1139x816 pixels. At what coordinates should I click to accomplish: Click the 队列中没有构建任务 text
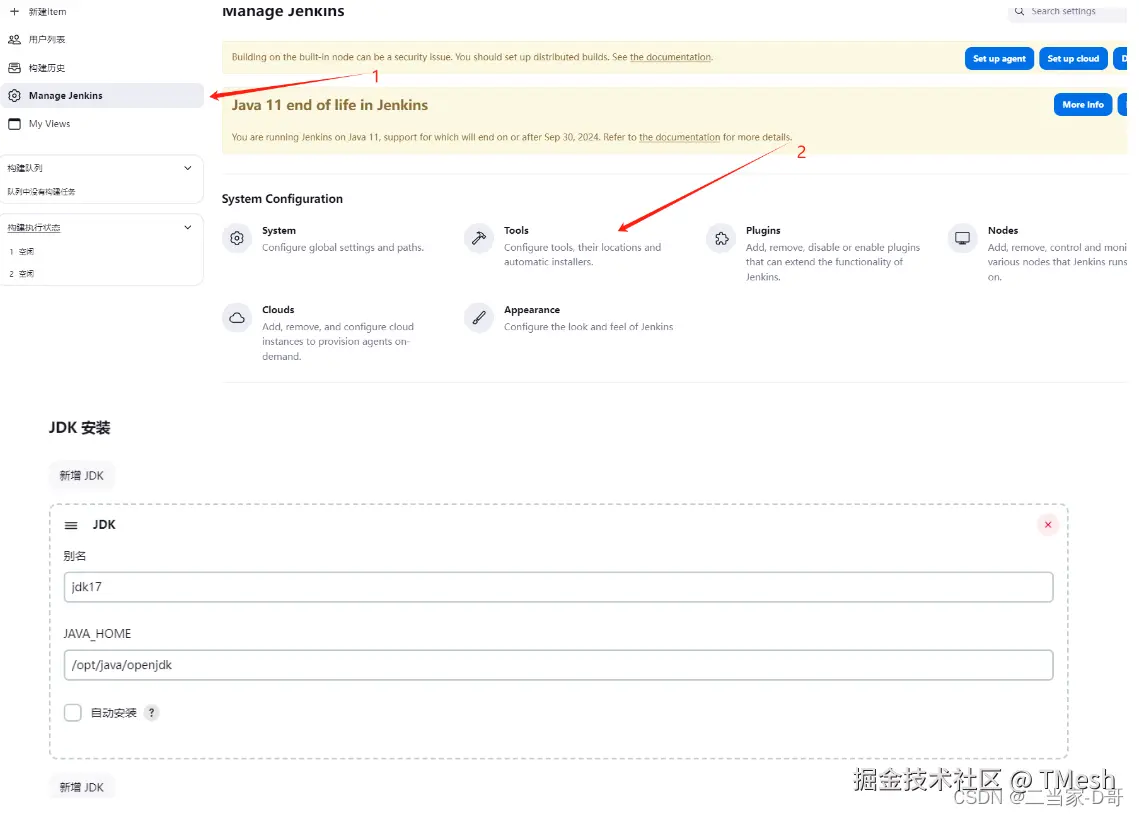pos(41,192)
